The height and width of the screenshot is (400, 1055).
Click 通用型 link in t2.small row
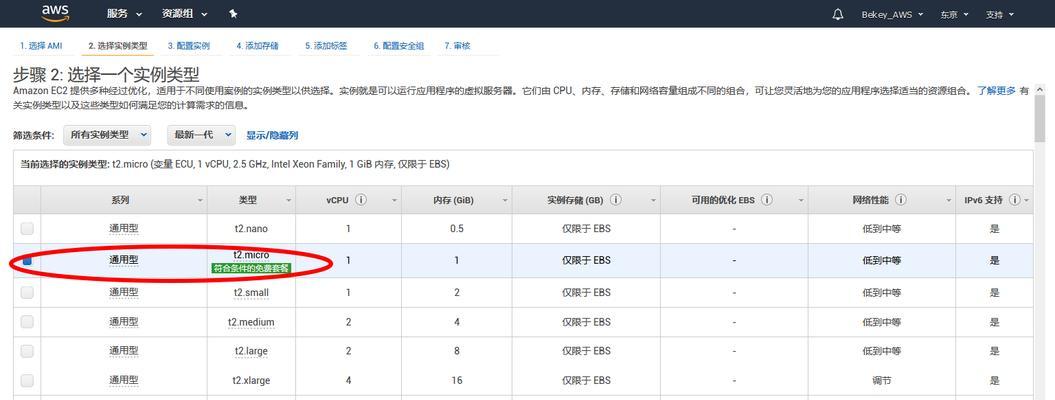pyautogui.click(x=124, y=292)
